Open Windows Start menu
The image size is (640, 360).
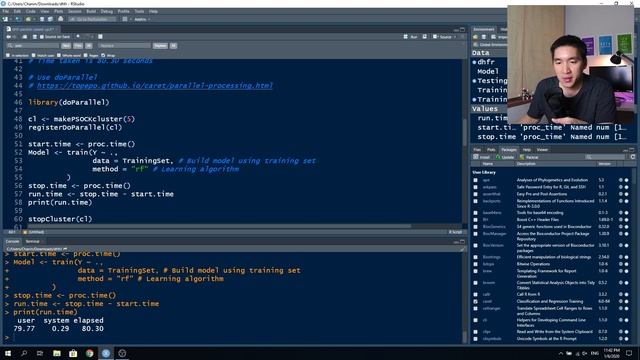point(8,353)
